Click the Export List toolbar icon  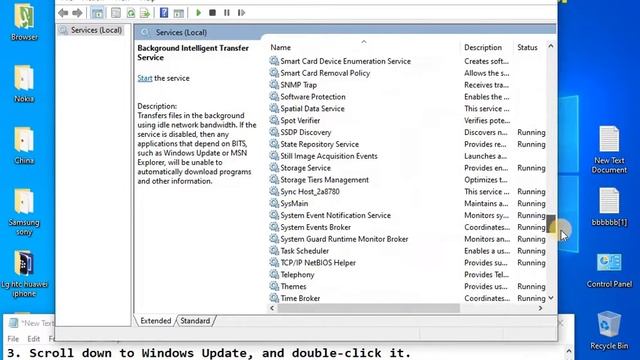(145, 13)
